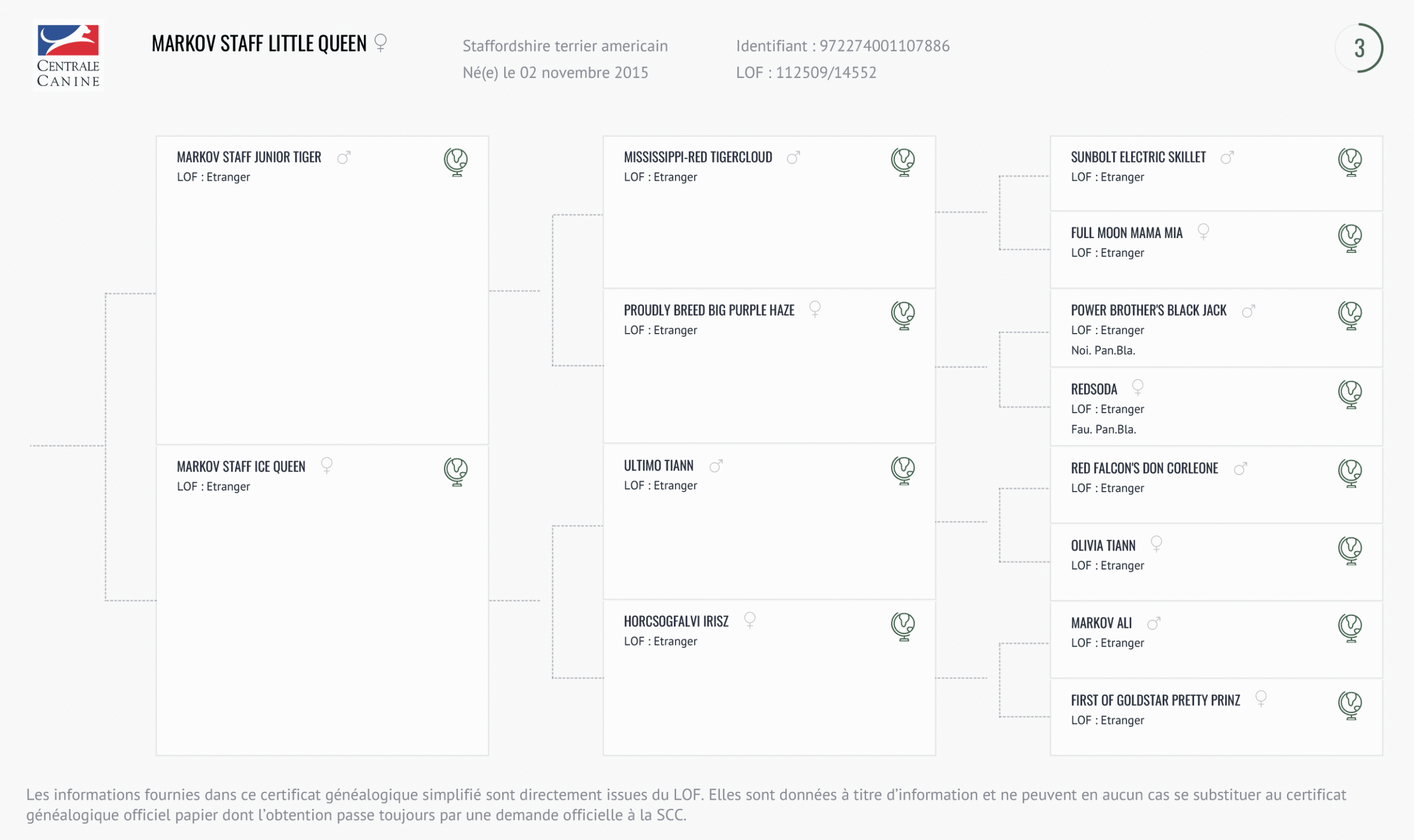
Task: Open Full Moon Mama Mia entry
Action: 1126,233
